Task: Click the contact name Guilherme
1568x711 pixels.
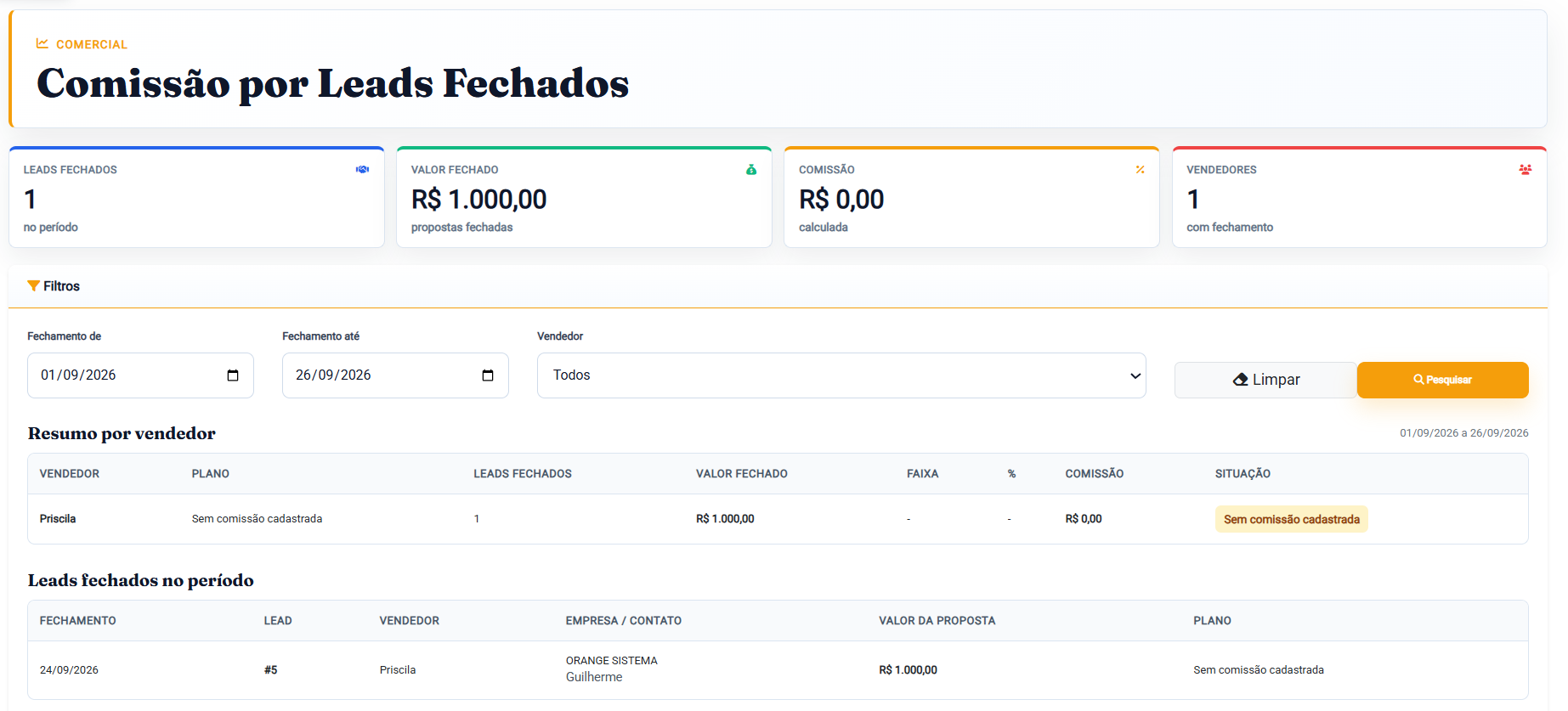Action: click(x=594, y=677)
